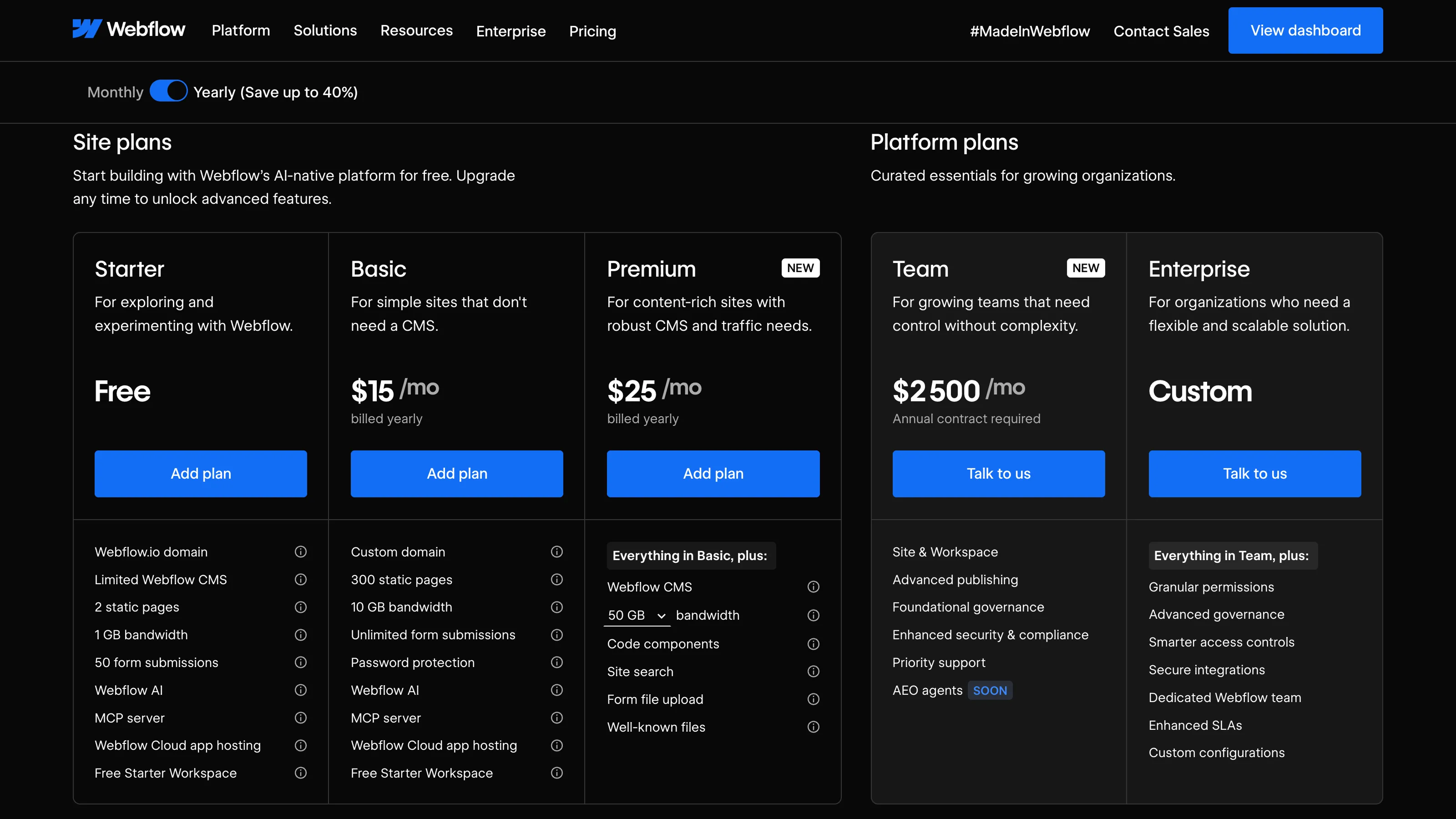
Task: Show info for 300 static pages
Action: 557,579
